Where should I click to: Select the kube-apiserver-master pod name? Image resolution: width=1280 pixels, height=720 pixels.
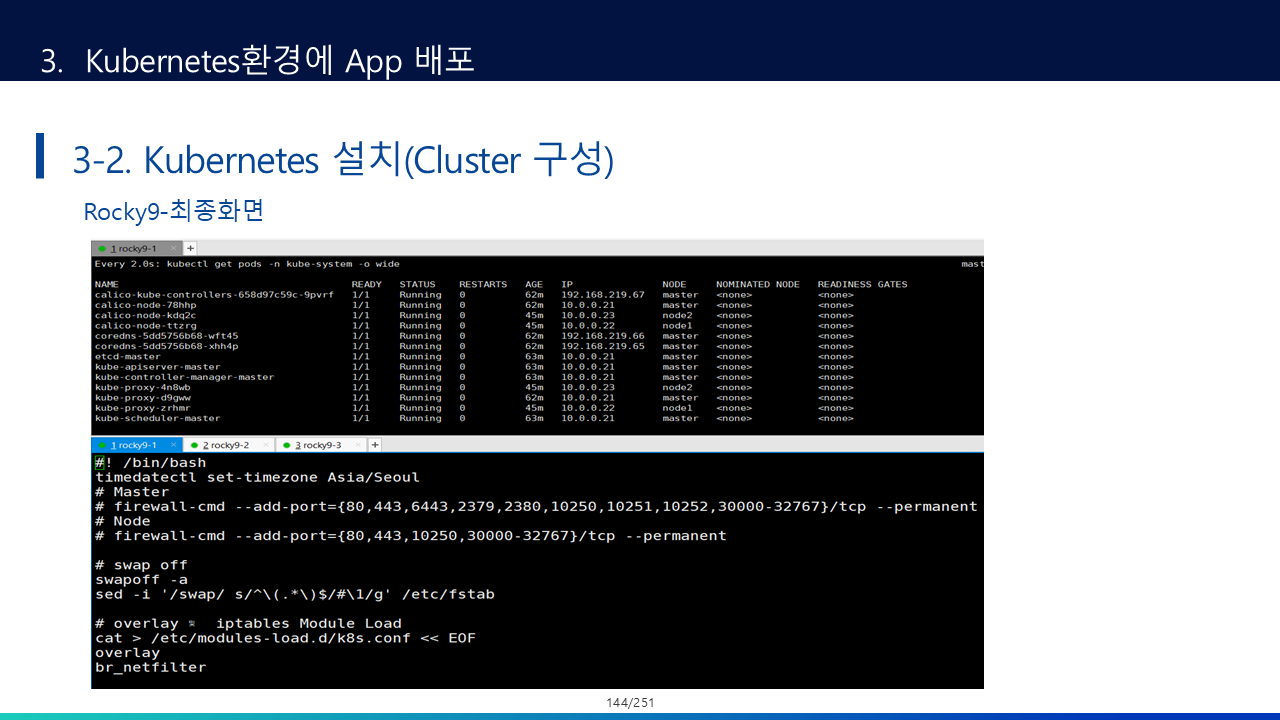pos(158,367)
